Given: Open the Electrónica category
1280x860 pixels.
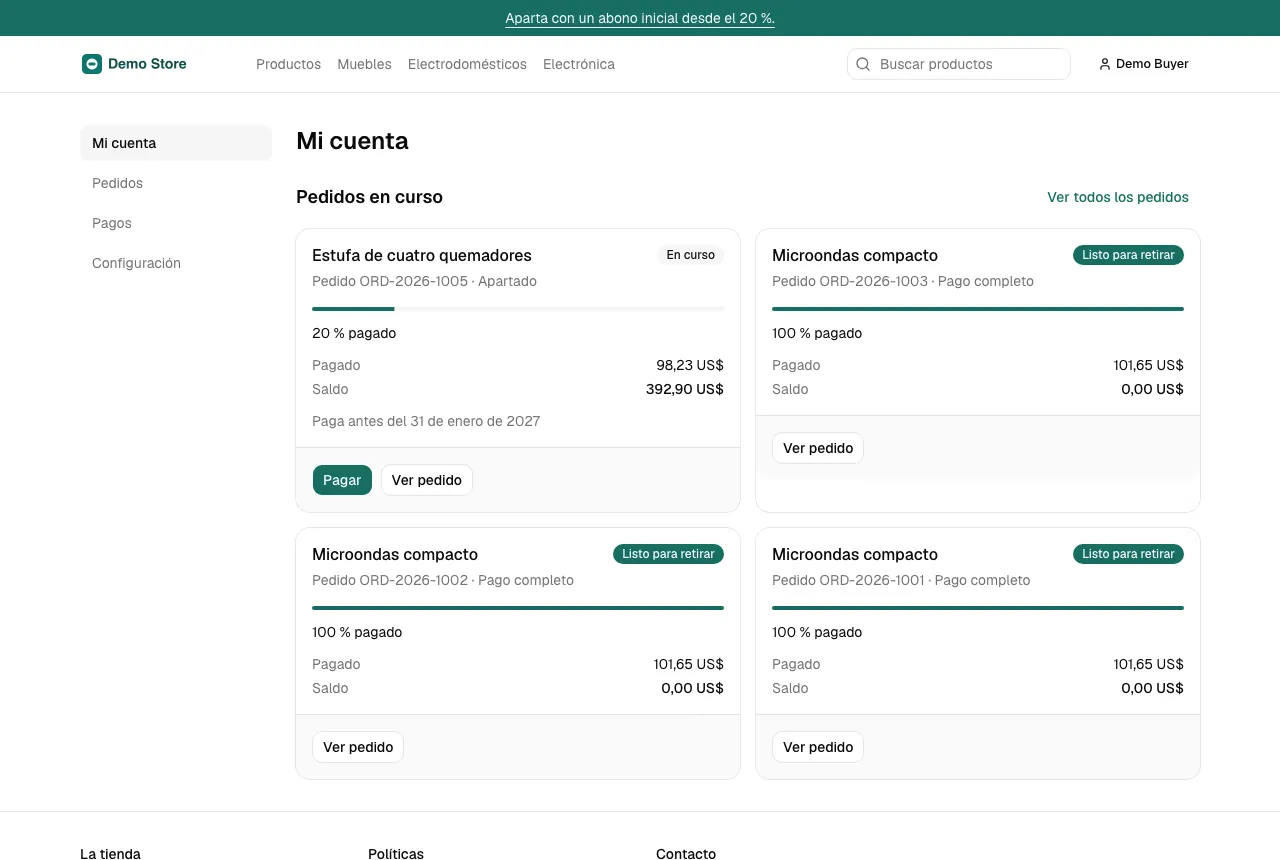Looking at the screenshot, I should (579, 64).
